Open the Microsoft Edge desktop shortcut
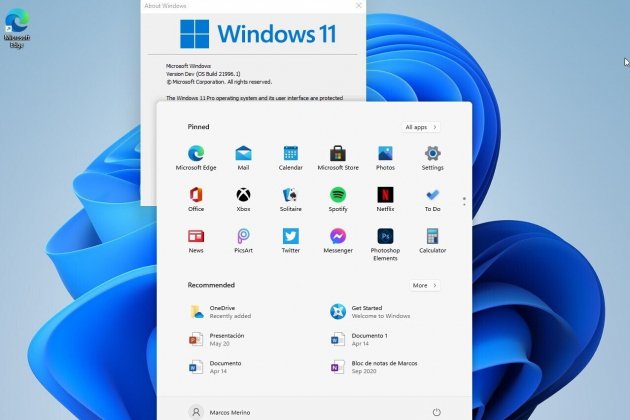630x420 pixels. point(17,29)
